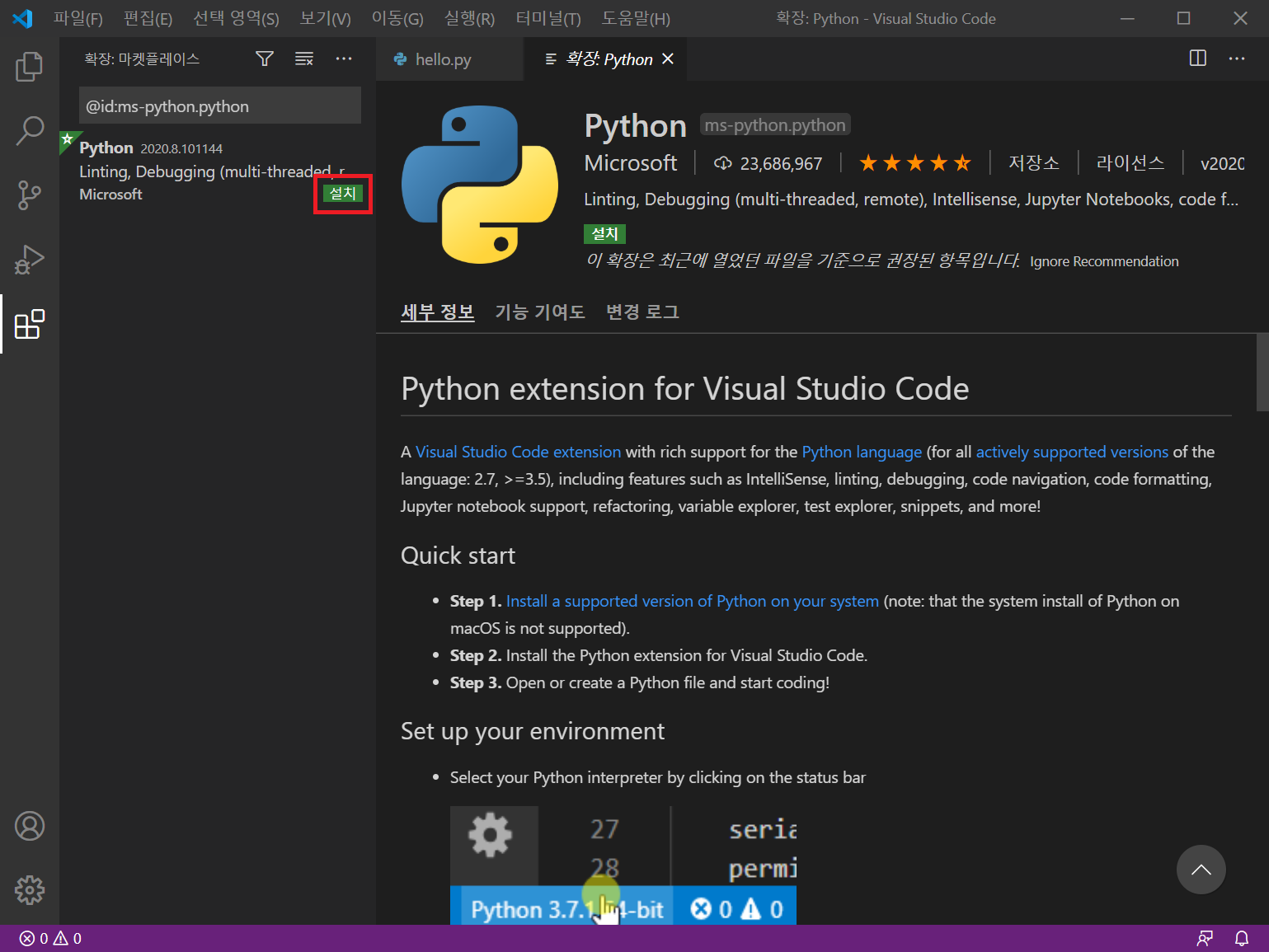Click the large Python logo image

tap(480, 185)
